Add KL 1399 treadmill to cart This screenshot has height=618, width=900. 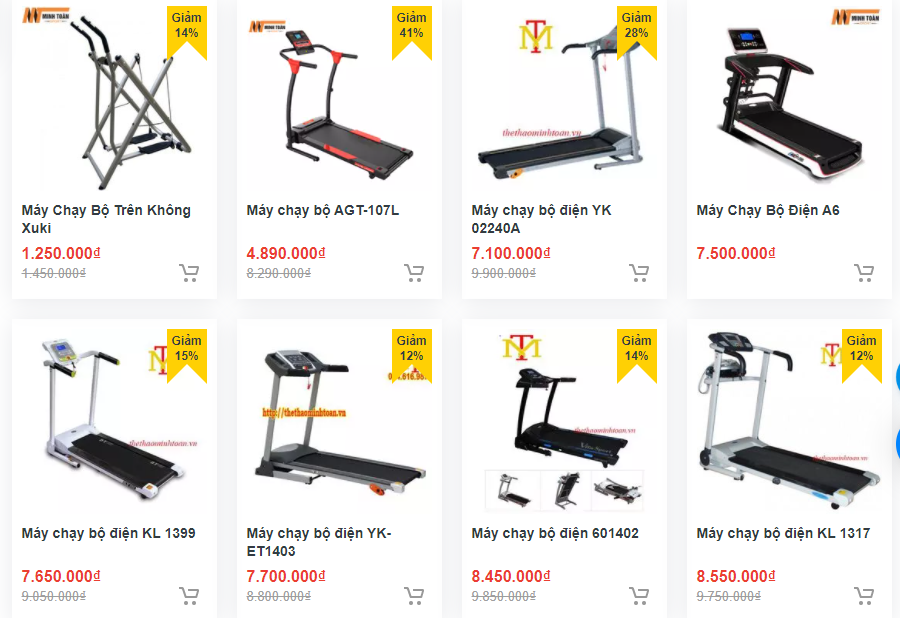(x=189, y=596)
